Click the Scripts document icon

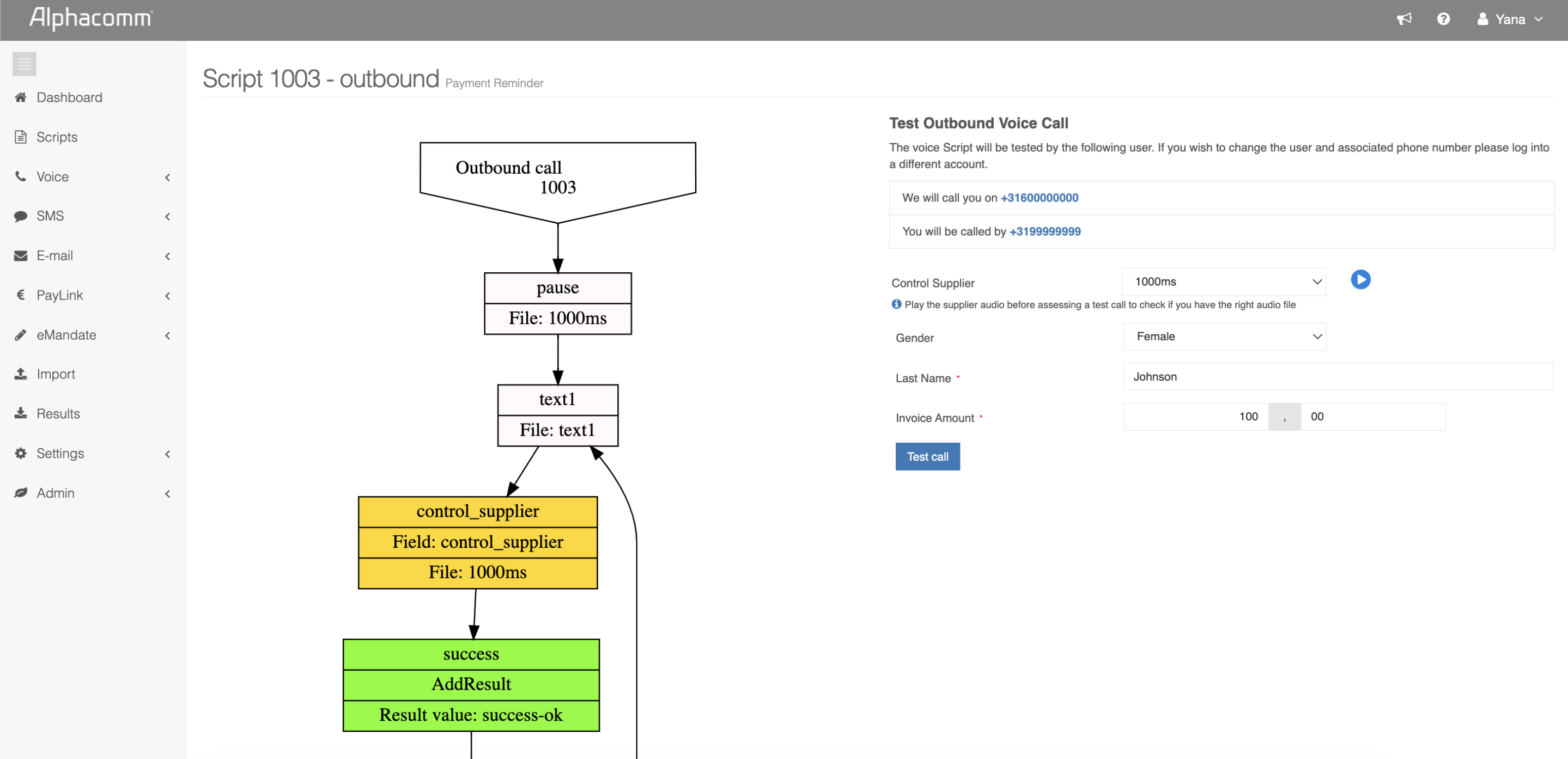tap(21, 137)
